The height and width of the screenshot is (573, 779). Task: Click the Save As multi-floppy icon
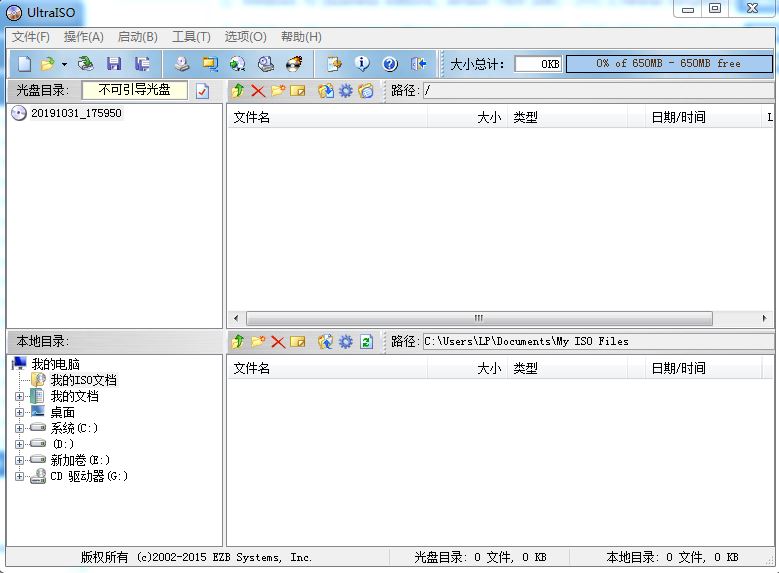point(142,64)
